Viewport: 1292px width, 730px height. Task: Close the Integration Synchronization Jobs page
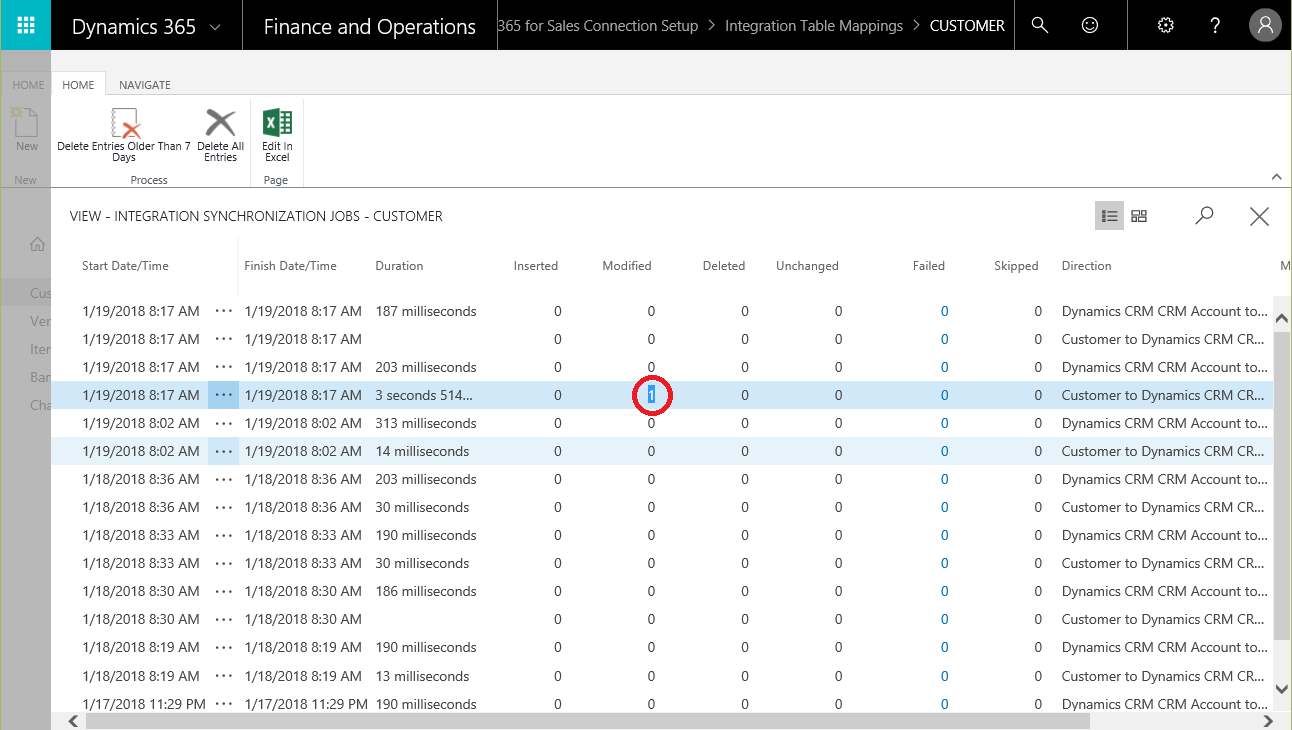coord(1259,216)
